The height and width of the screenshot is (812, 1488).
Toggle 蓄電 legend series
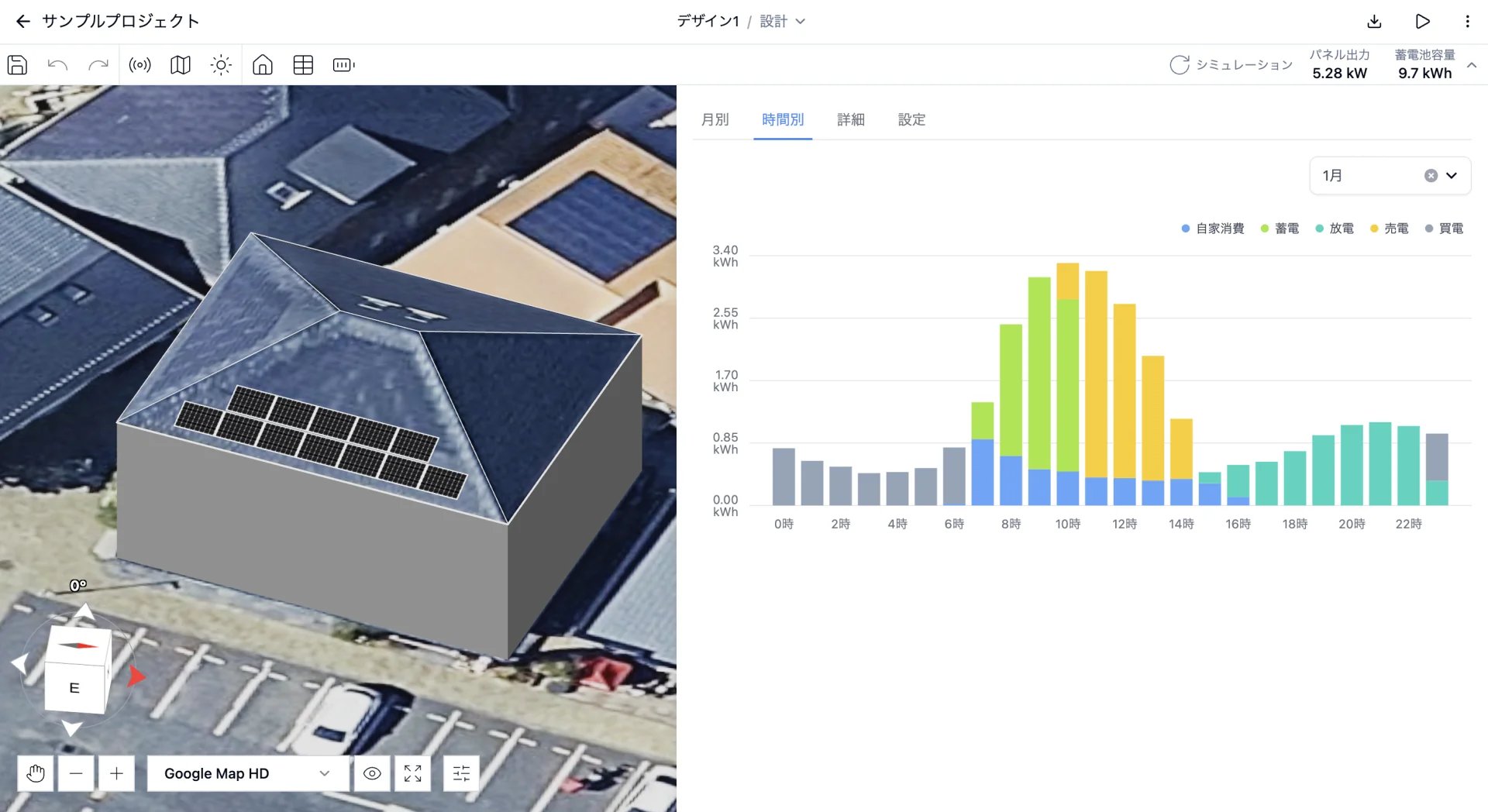[1280, 229]
